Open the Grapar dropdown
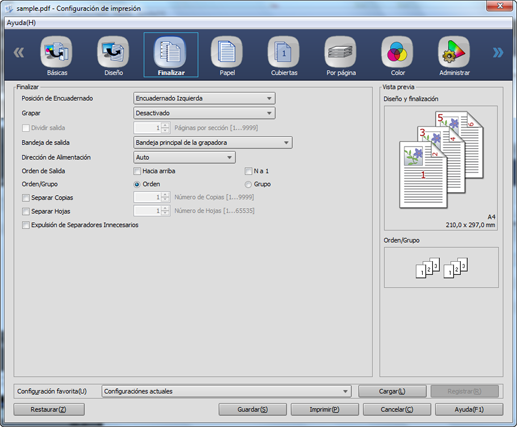 click(204, 113)
